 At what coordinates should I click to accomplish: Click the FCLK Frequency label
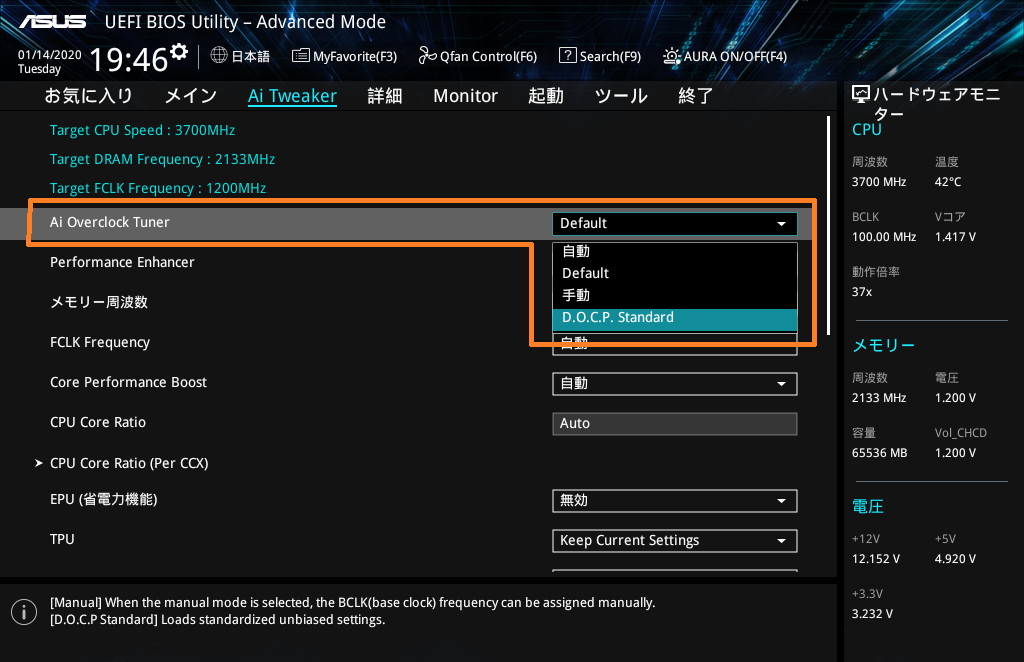coord(100,343)
